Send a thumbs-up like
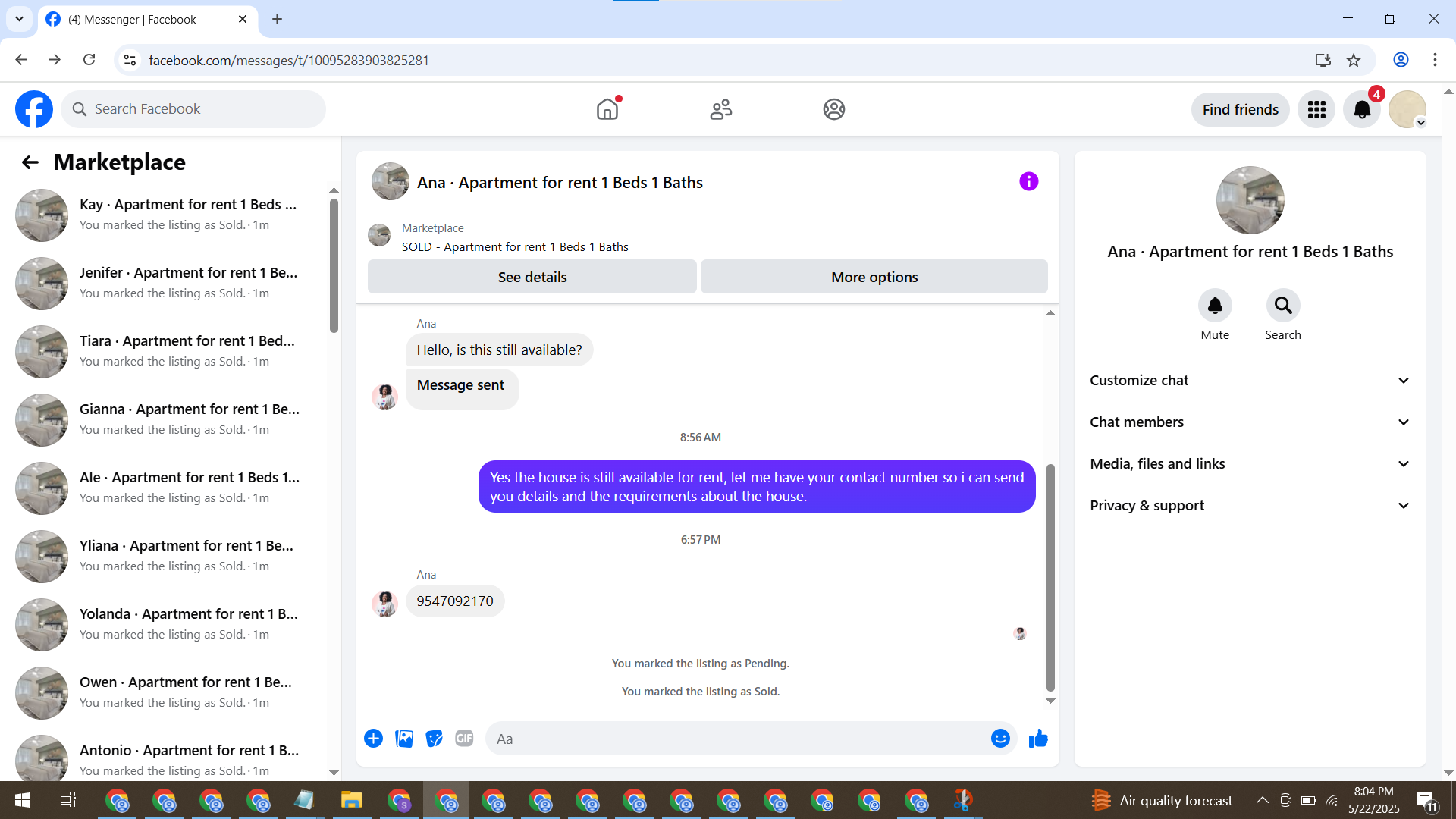Viewport: 1456px width, 819px height. click(x=1038, y=739)
